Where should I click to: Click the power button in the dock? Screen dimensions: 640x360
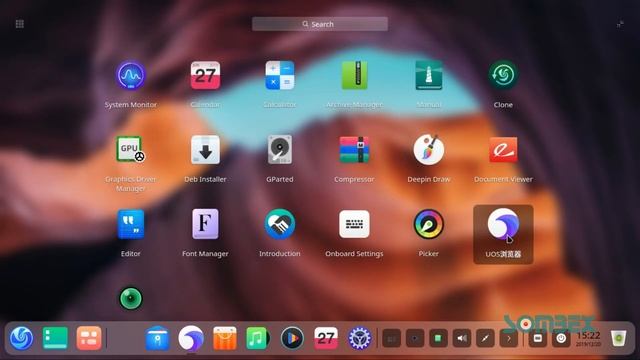(x=561, y=338)
